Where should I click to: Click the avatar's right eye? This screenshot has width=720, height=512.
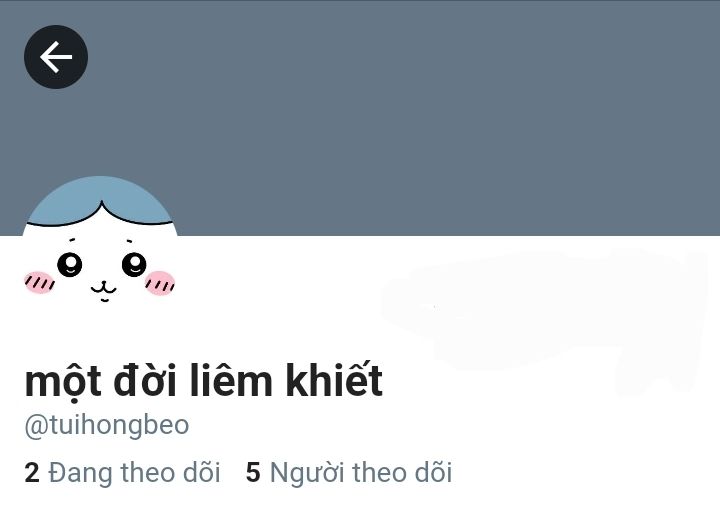[134, 264]
